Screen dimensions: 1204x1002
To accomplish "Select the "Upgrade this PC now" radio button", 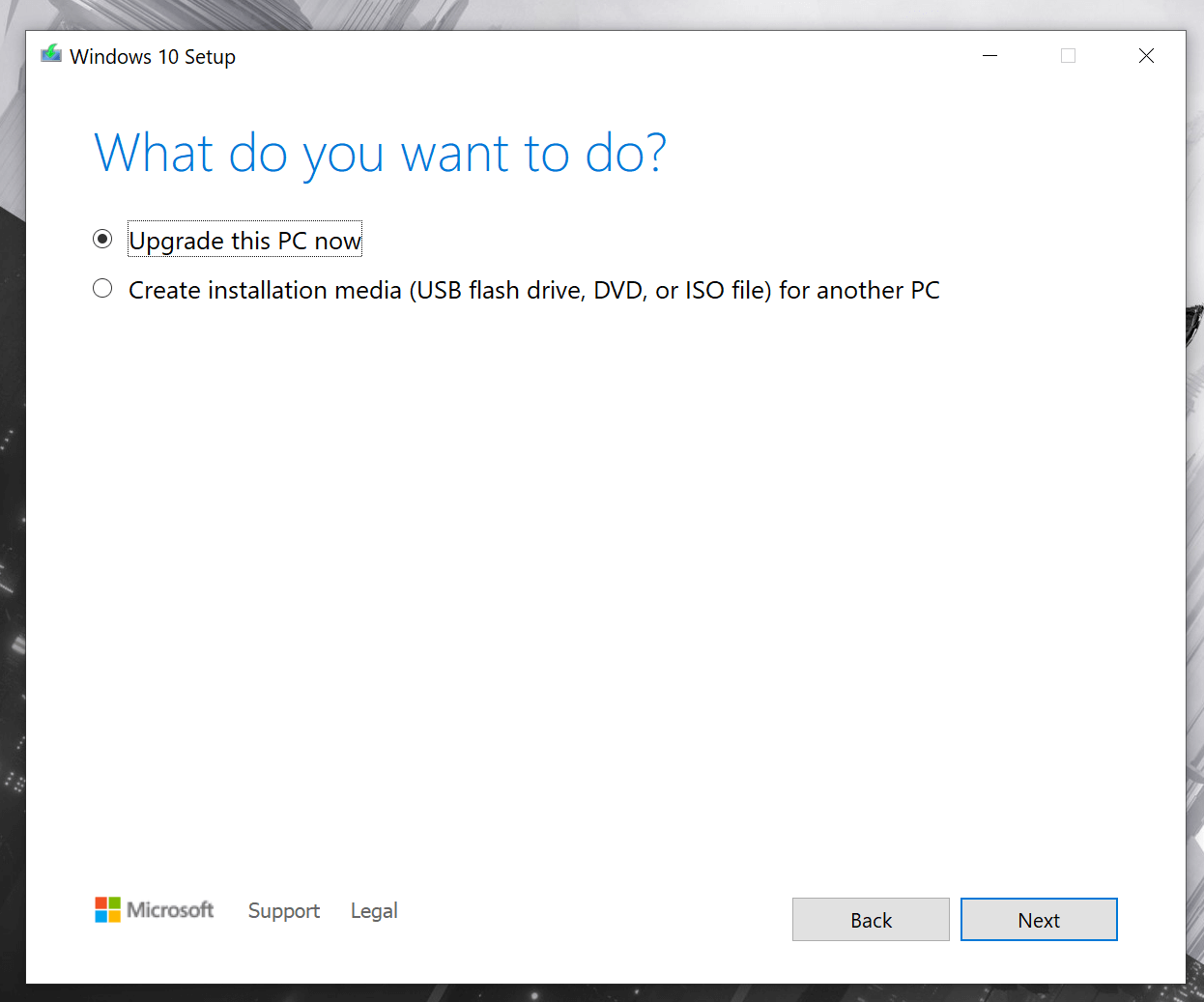I will click(x=102, y=240).
